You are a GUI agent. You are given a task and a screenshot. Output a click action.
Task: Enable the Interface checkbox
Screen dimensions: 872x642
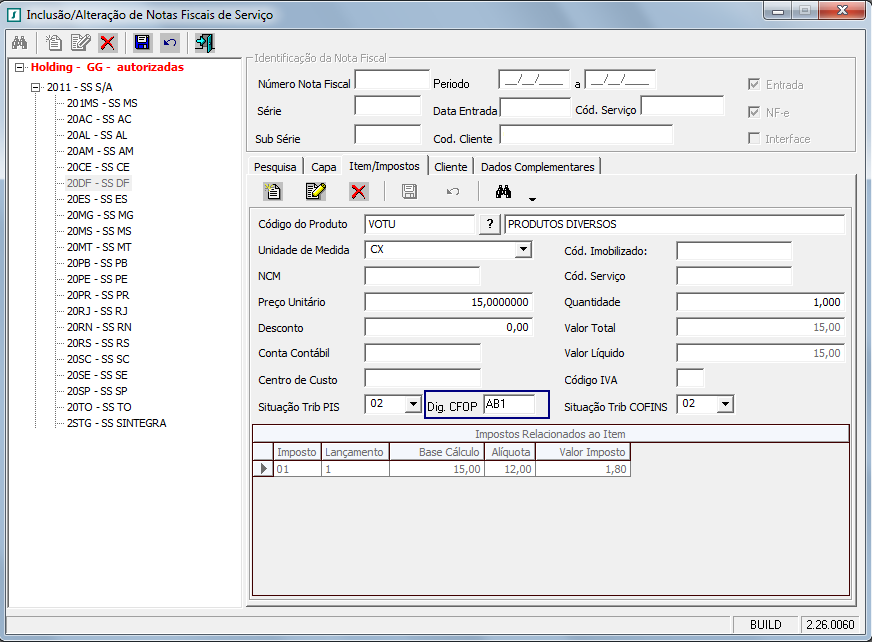click(755, 139)
